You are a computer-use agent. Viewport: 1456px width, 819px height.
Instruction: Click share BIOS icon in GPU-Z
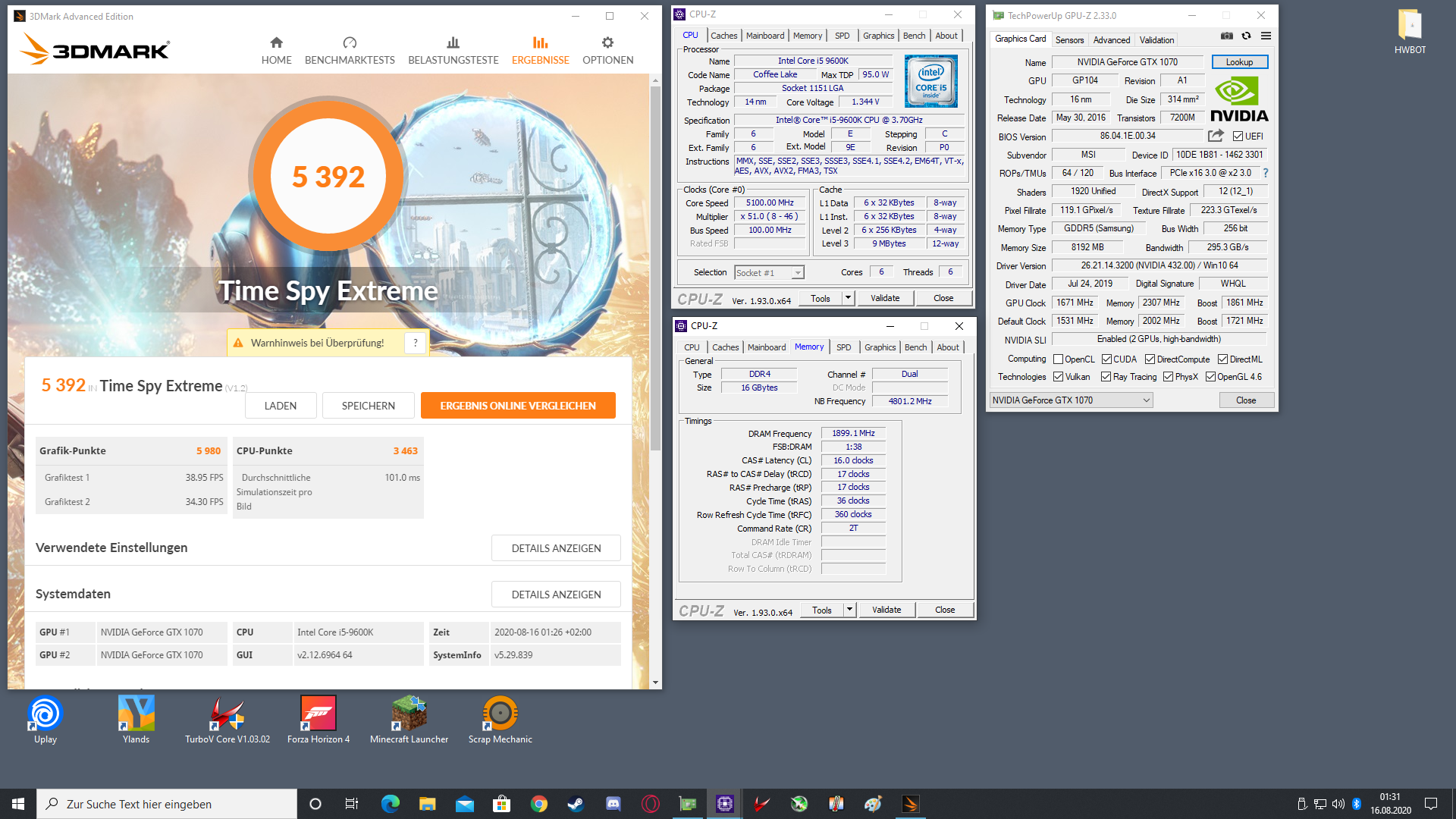[1216, 136]
